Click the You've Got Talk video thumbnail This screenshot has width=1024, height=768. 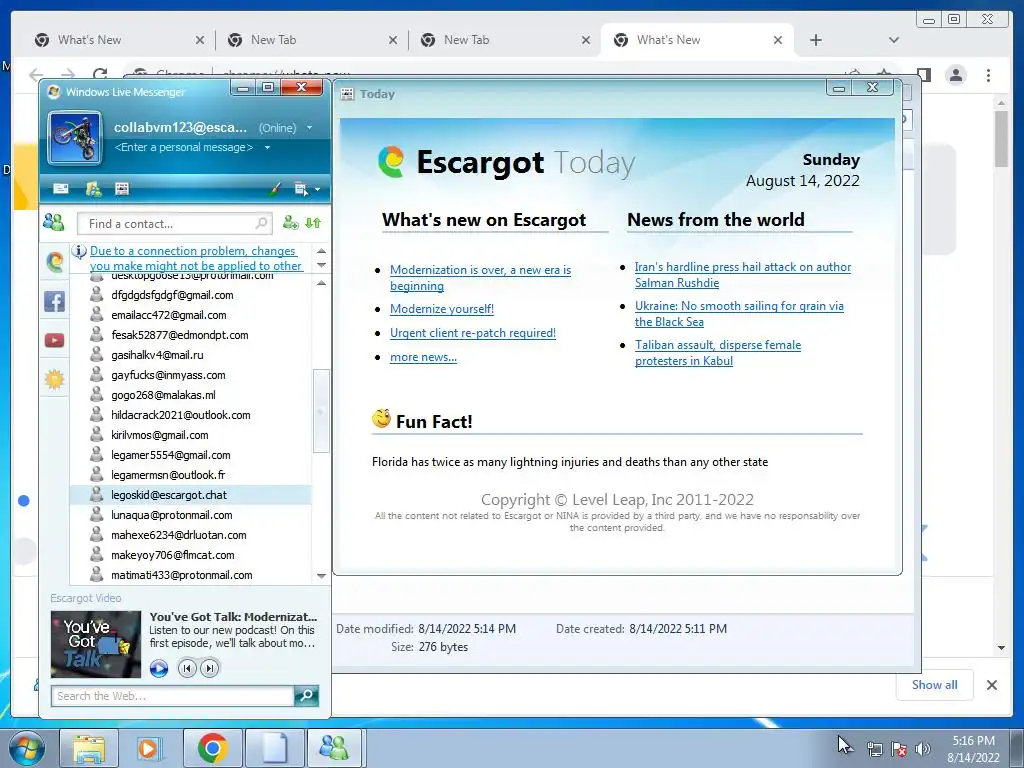tap(96, 644)
